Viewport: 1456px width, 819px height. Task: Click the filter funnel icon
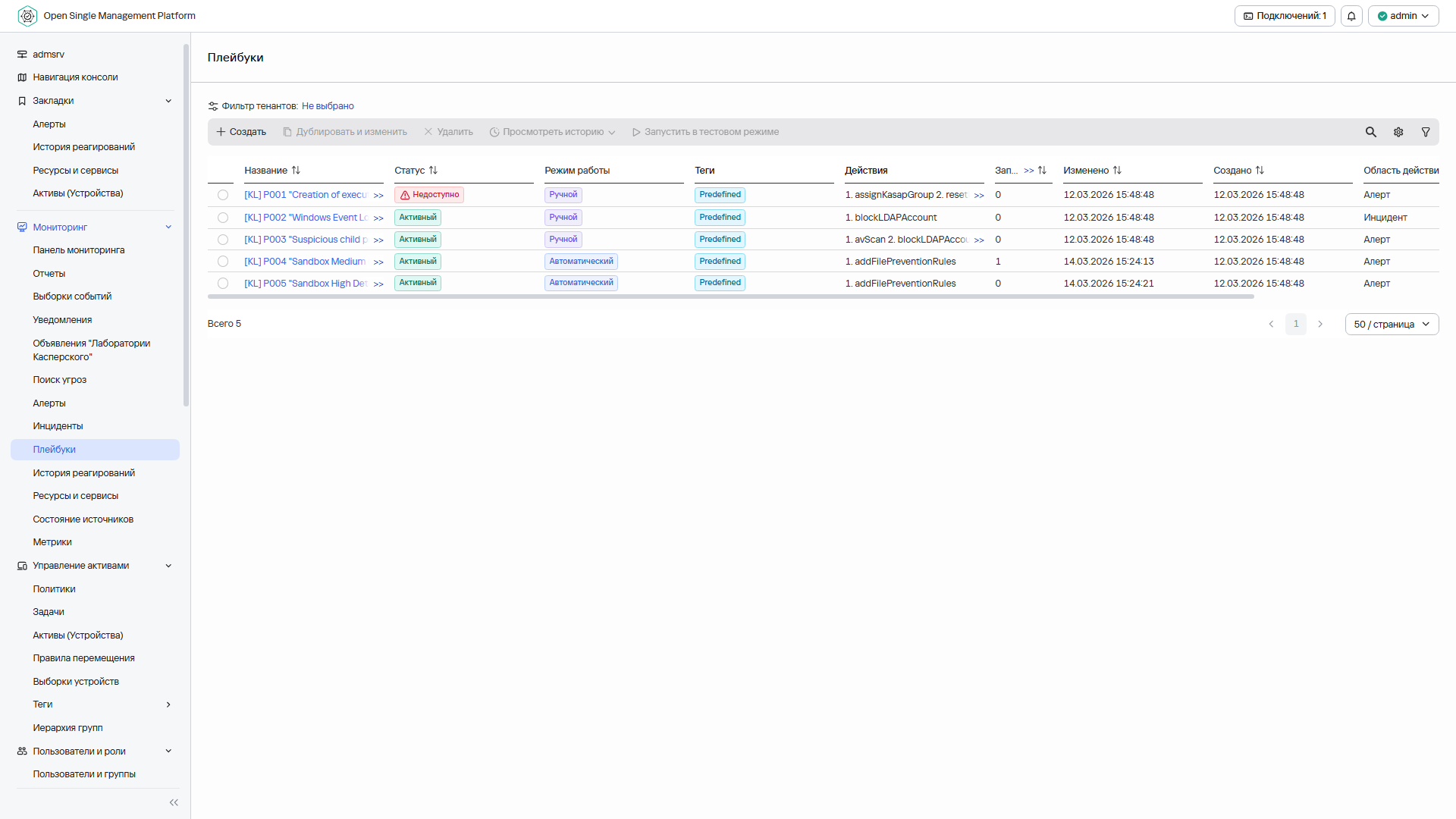tap(1426, 132)
